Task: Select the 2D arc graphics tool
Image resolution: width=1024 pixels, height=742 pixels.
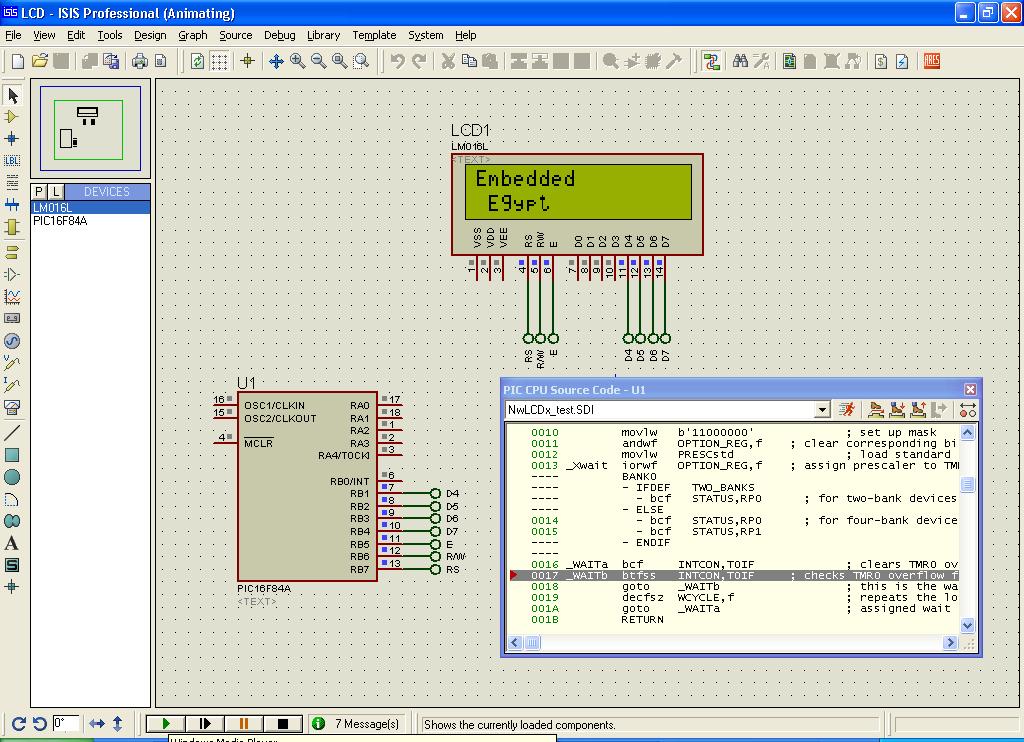Action: tap(12, 500)
